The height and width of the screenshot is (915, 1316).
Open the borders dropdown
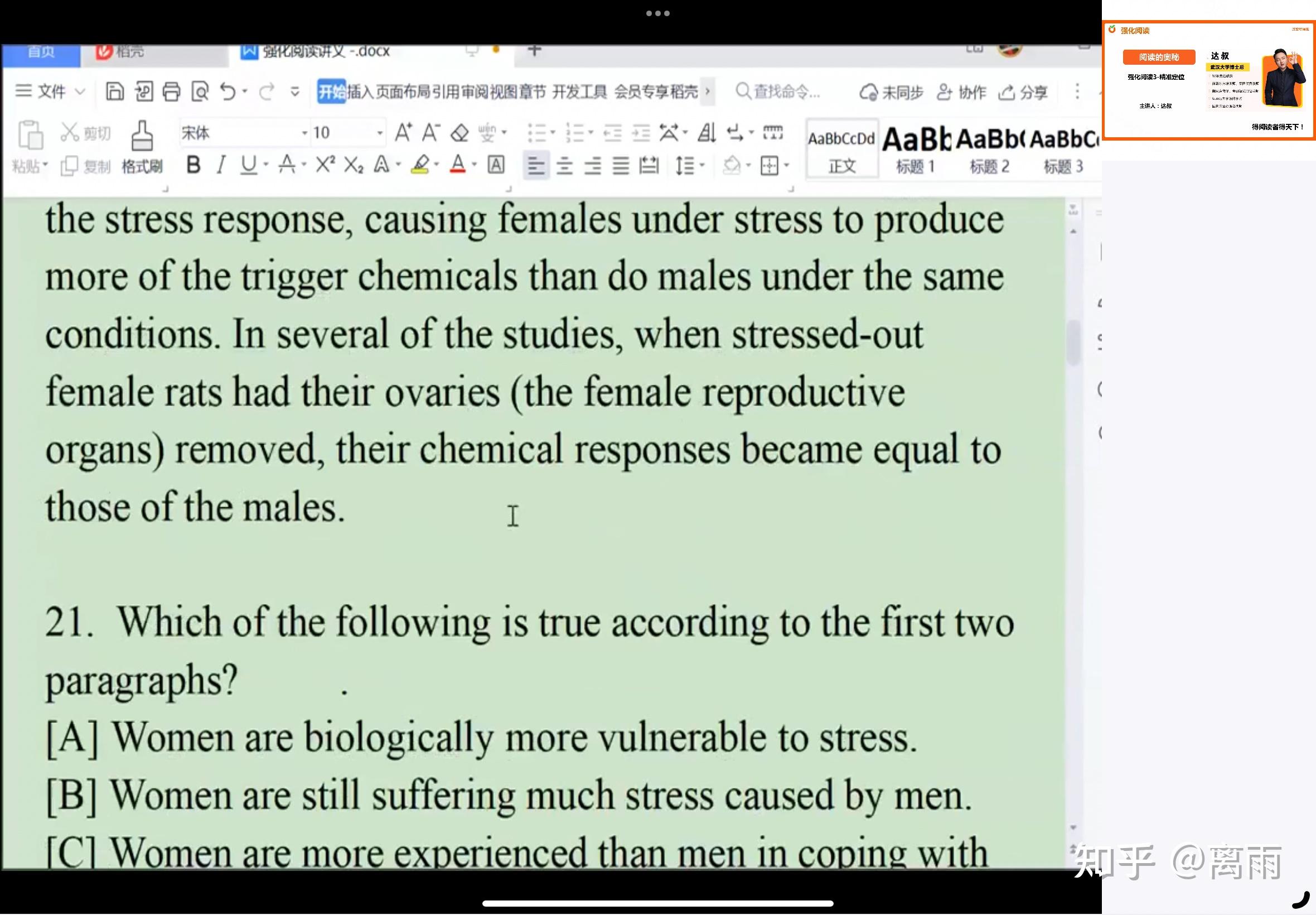(787, 166)
